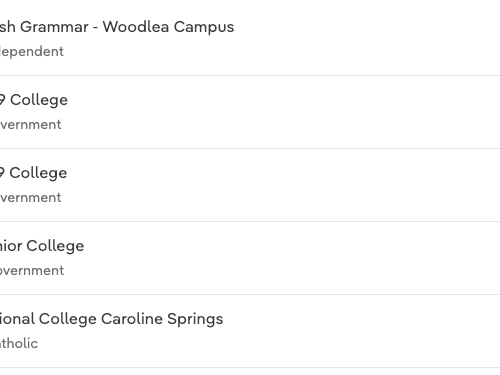The width and height of the screenshot is (500, 375).
Task: Click the word Springs in the Catholic school title
Action: 195,320
